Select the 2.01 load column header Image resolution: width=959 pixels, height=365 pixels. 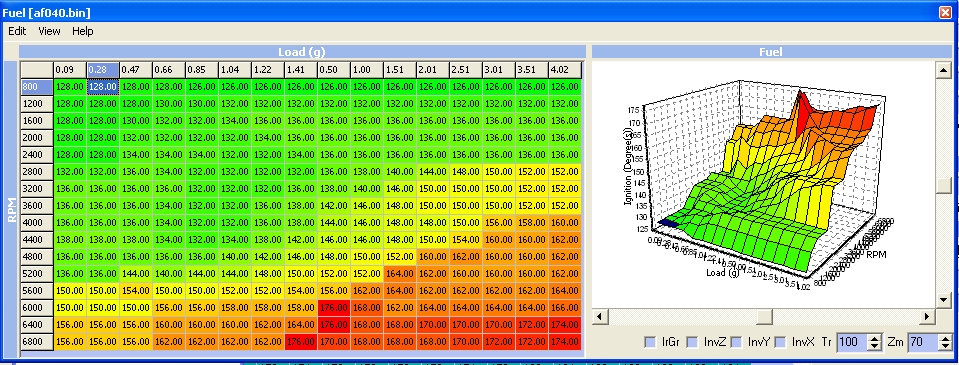433,70
